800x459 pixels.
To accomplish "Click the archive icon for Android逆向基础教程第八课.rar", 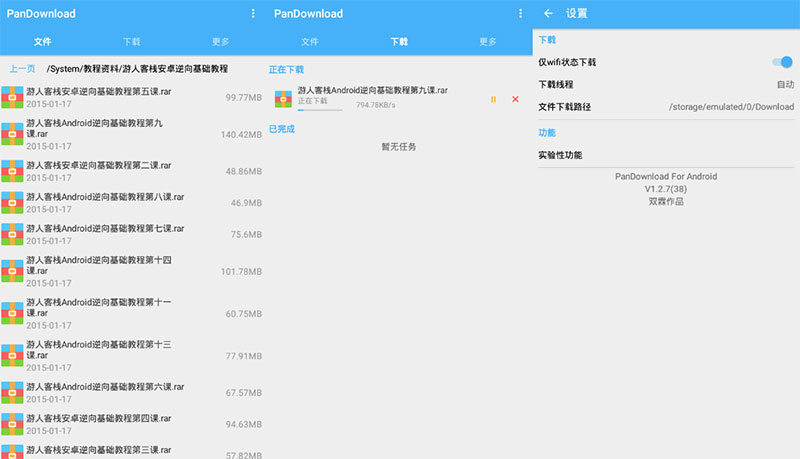I will (12, 202).
